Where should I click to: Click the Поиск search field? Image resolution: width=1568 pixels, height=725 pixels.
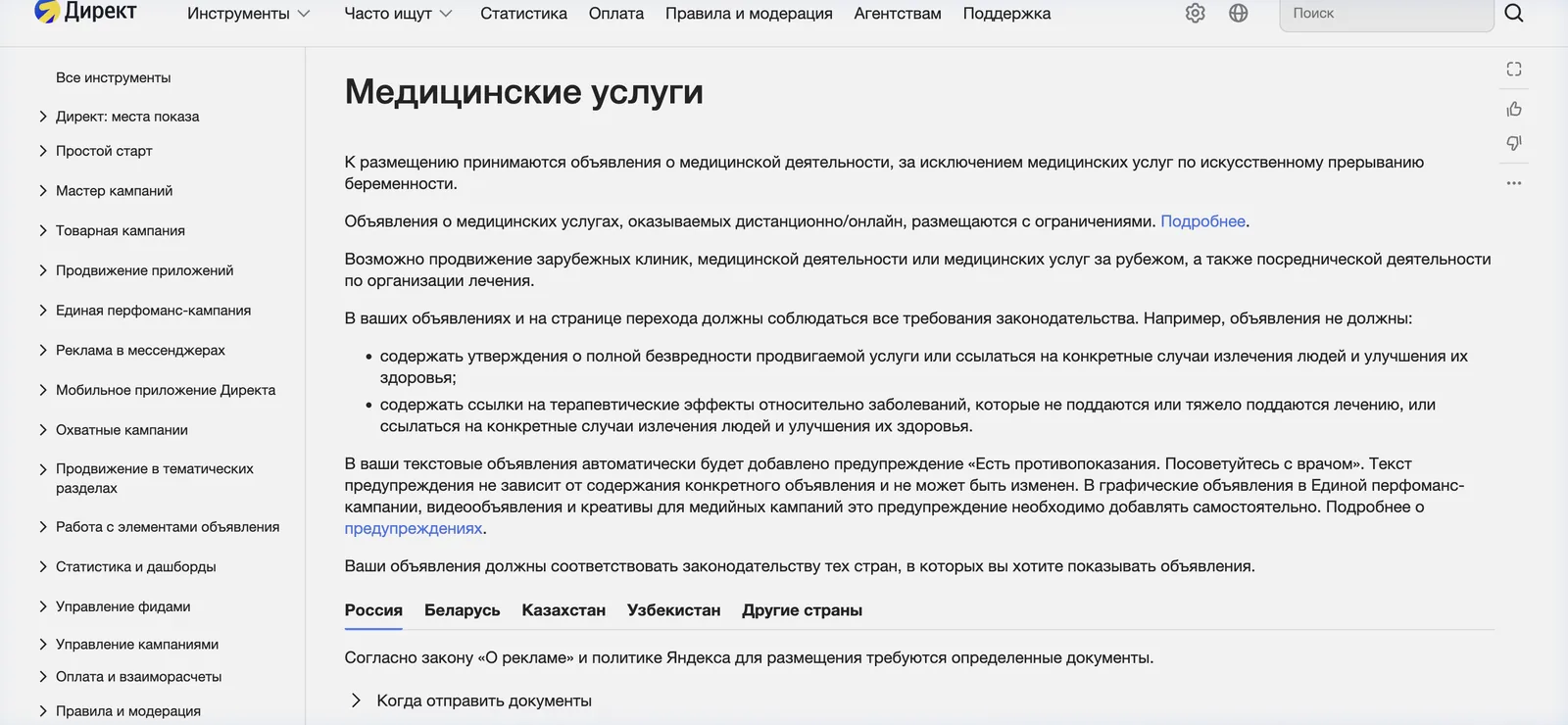tap(1387, 14)
